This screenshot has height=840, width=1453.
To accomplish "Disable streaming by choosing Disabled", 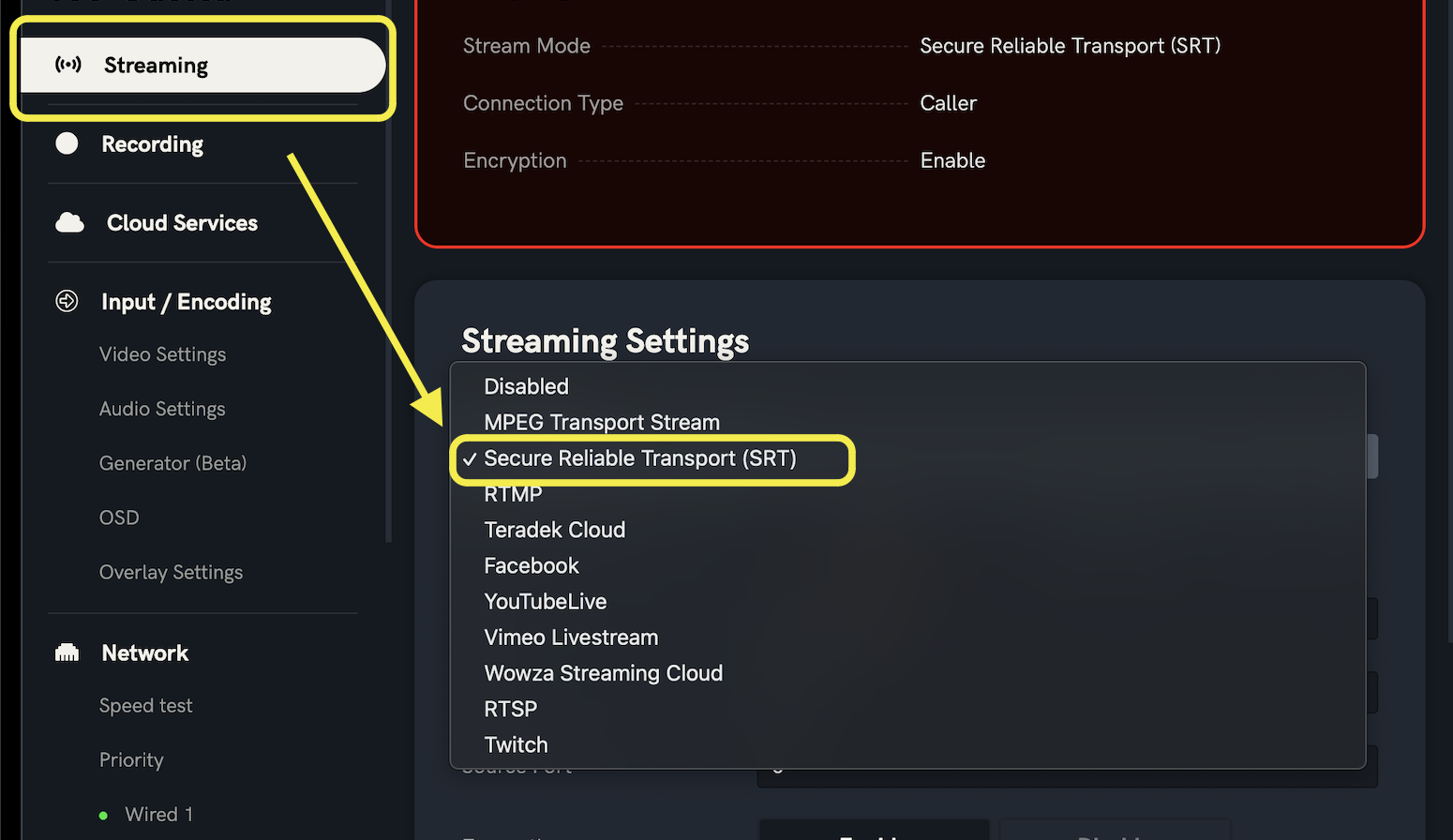I will pos(526,386).
